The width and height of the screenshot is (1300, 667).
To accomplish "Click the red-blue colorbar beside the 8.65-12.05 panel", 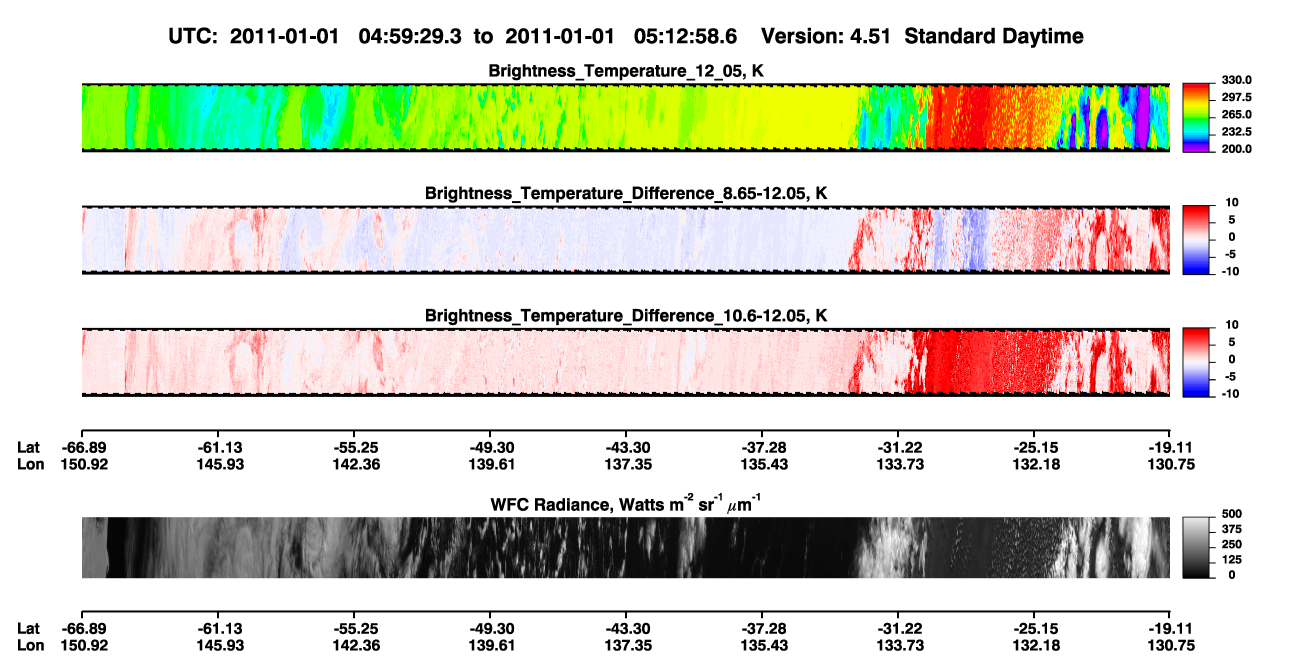I will pyautogui.click(x=1196, y=240).
